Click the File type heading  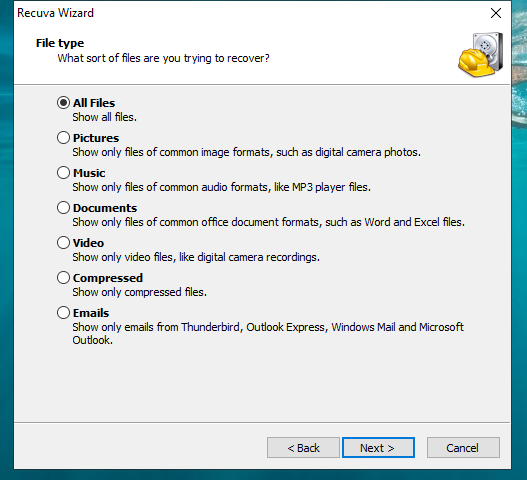[x=60, y=43]
